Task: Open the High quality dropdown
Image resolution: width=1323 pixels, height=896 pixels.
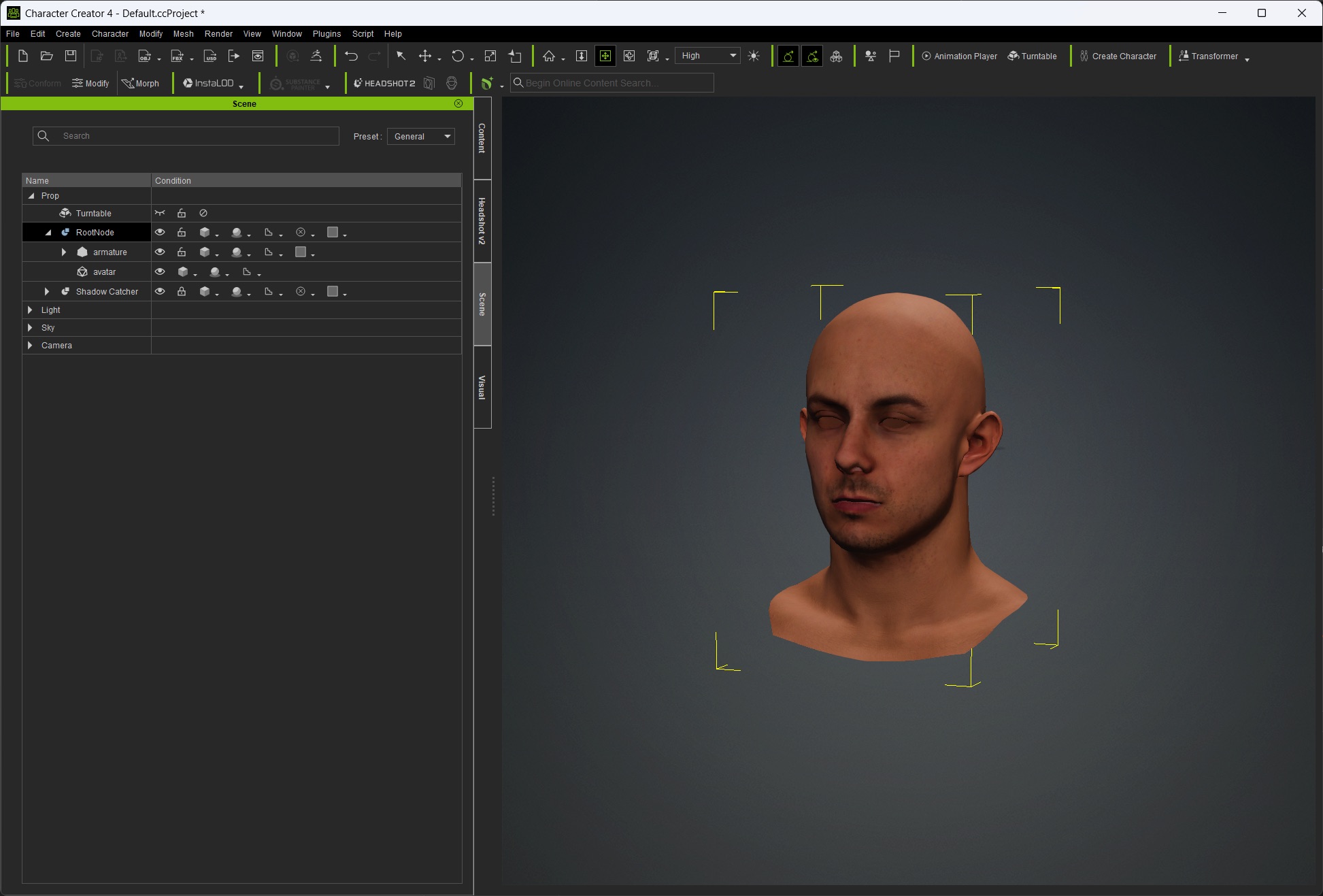Action: coord(707,56)
